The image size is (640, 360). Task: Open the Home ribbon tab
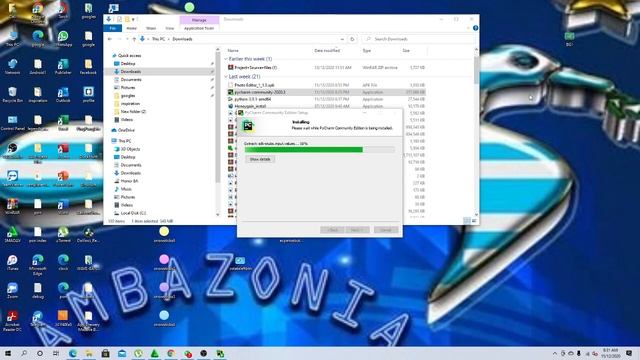tap(131, 28)
